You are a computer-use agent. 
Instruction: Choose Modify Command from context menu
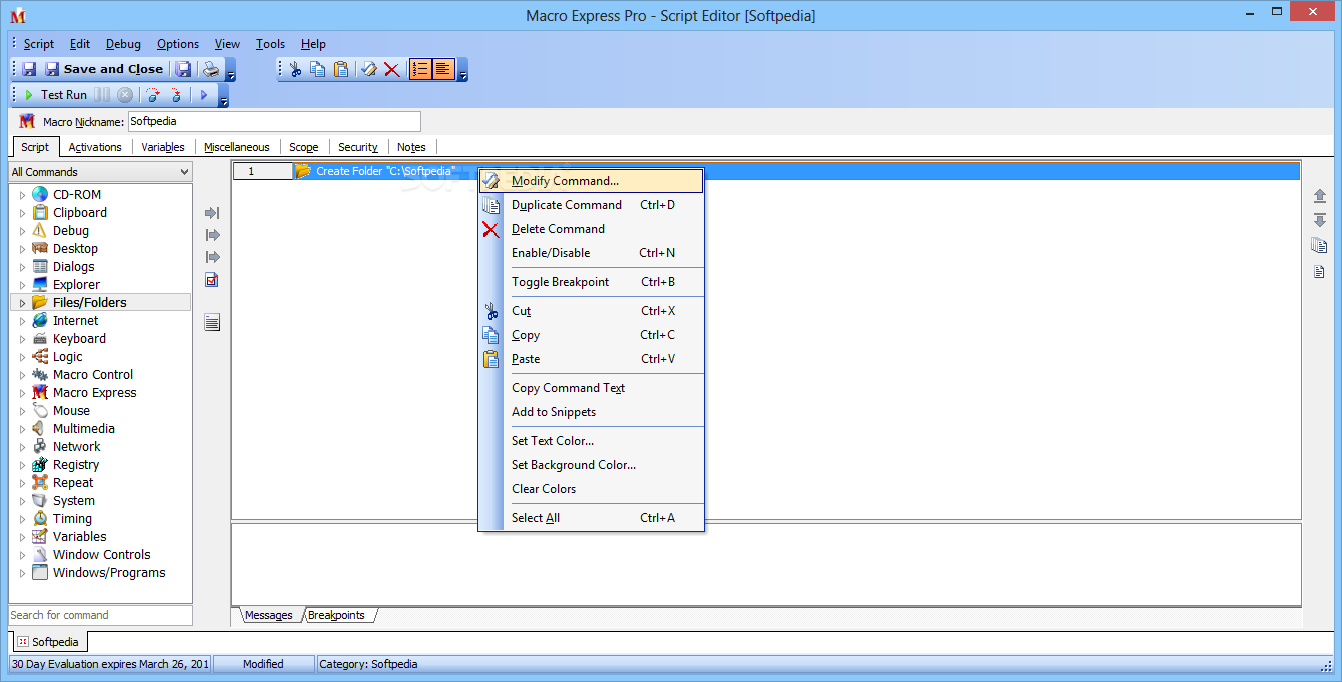pos(591,181)
